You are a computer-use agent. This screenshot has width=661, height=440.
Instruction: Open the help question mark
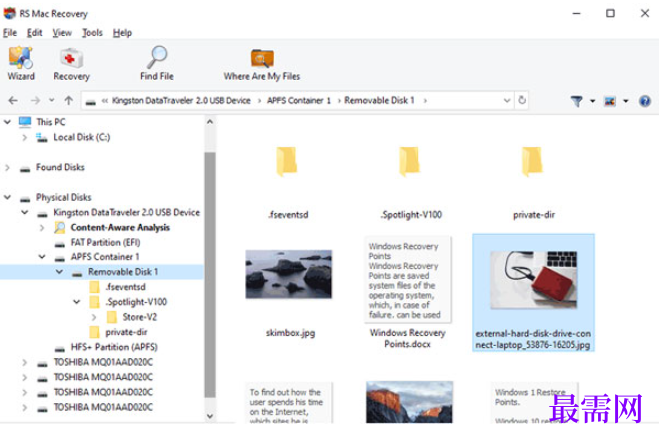(645, 101)
